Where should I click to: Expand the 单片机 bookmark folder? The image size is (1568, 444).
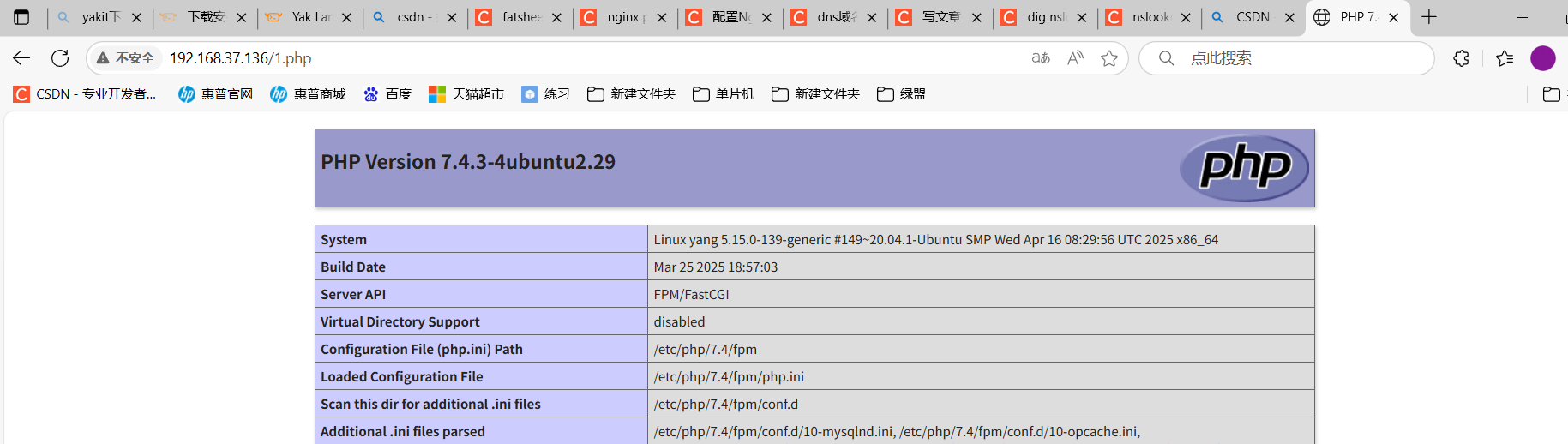coord(724,94)
